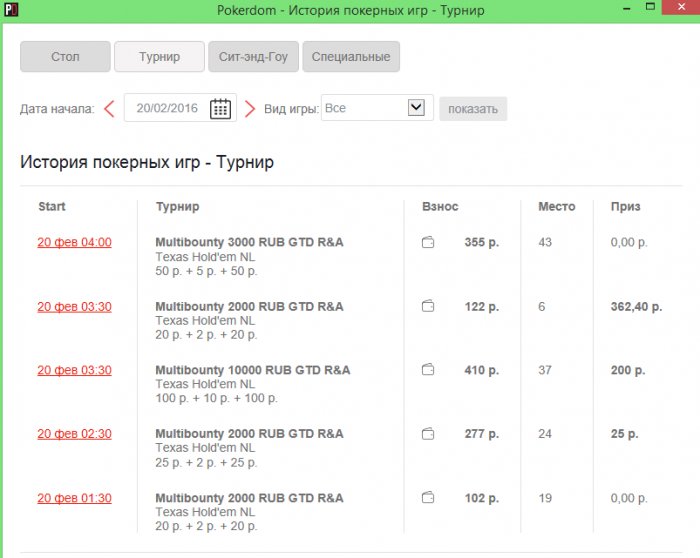Click wallet icon beside 122 р.

click(428, 306)
